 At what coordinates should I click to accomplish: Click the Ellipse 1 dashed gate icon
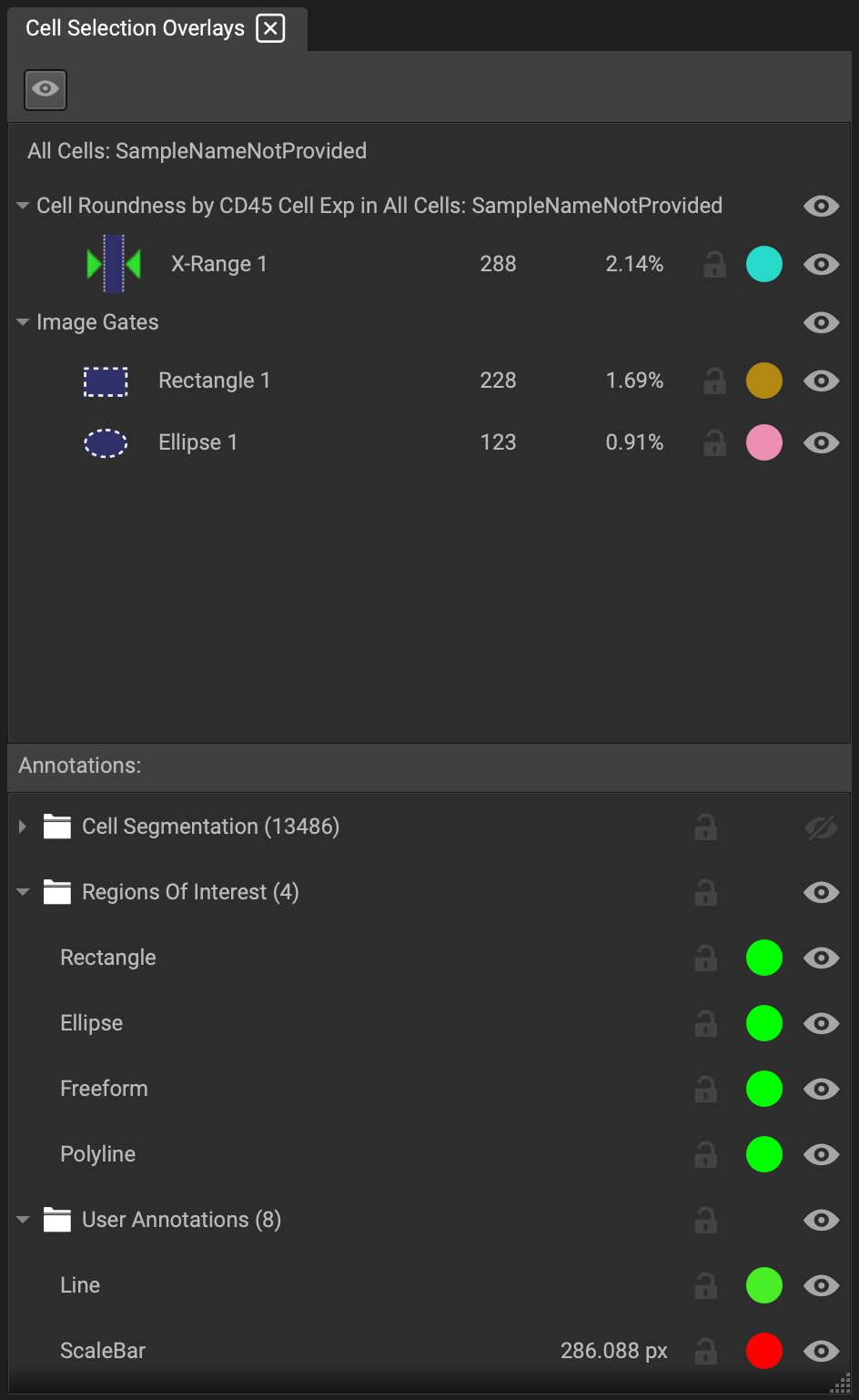tap(106, 443)
